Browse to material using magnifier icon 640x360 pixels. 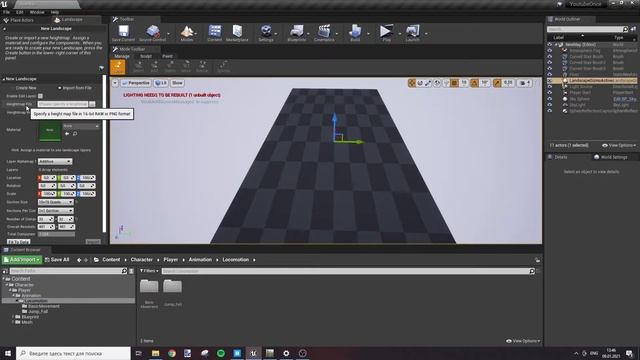(75, 134)
